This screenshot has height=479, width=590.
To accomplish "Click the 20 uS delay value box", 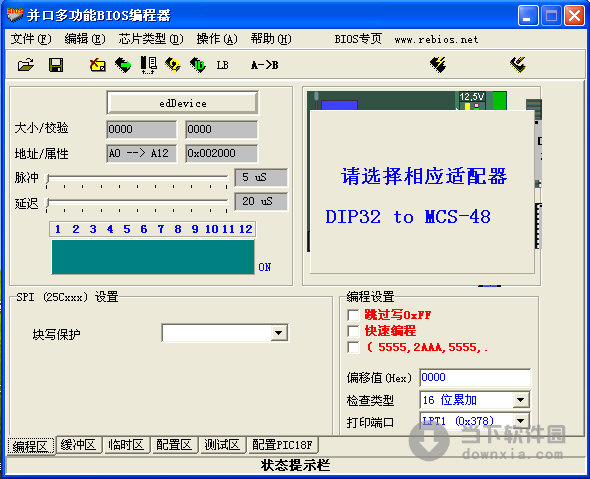I will 261,201.
